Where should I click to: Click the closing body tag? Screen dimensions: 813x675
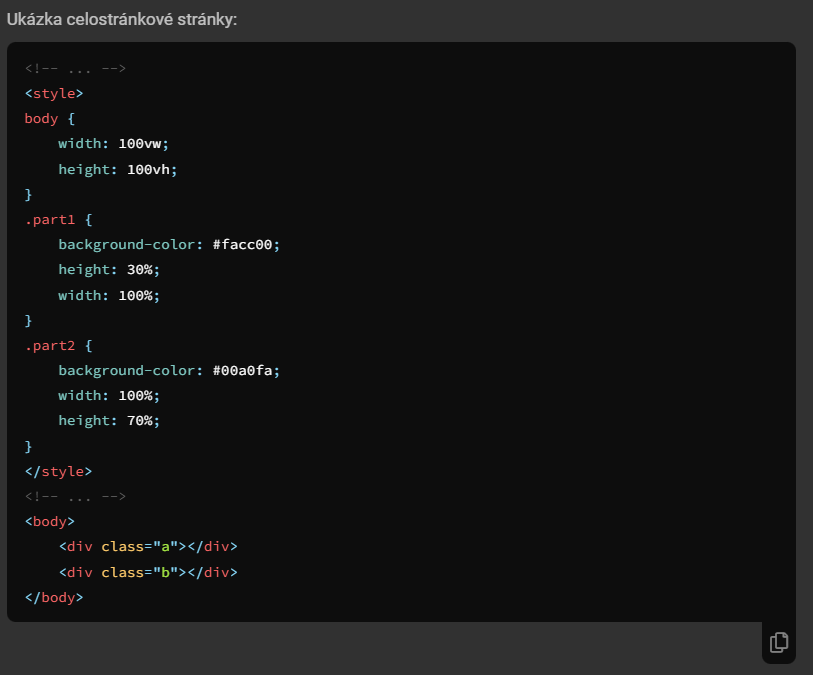point(54,597)
